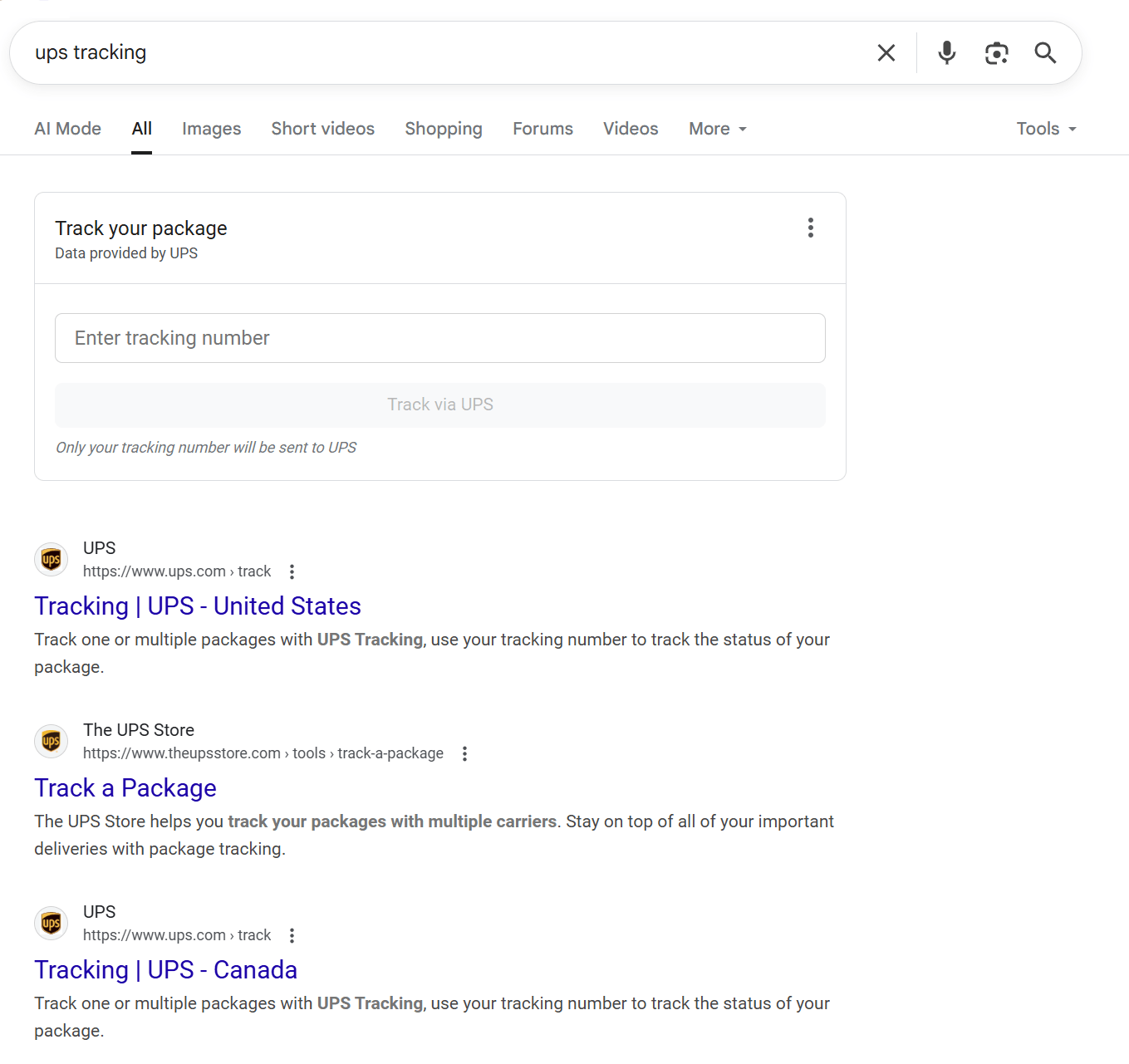Open options for Tracking UPS United States result
This screenshot has height=1064, width=1129.
click(x=292, y=571)
